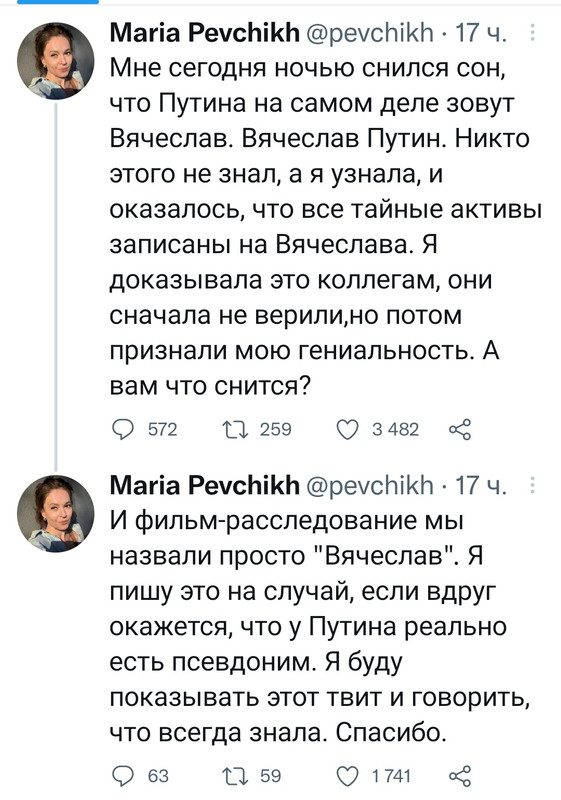561x800 pixels.
Task: Retweet the first tweet with 259 retweets
Action: point(236,430)
